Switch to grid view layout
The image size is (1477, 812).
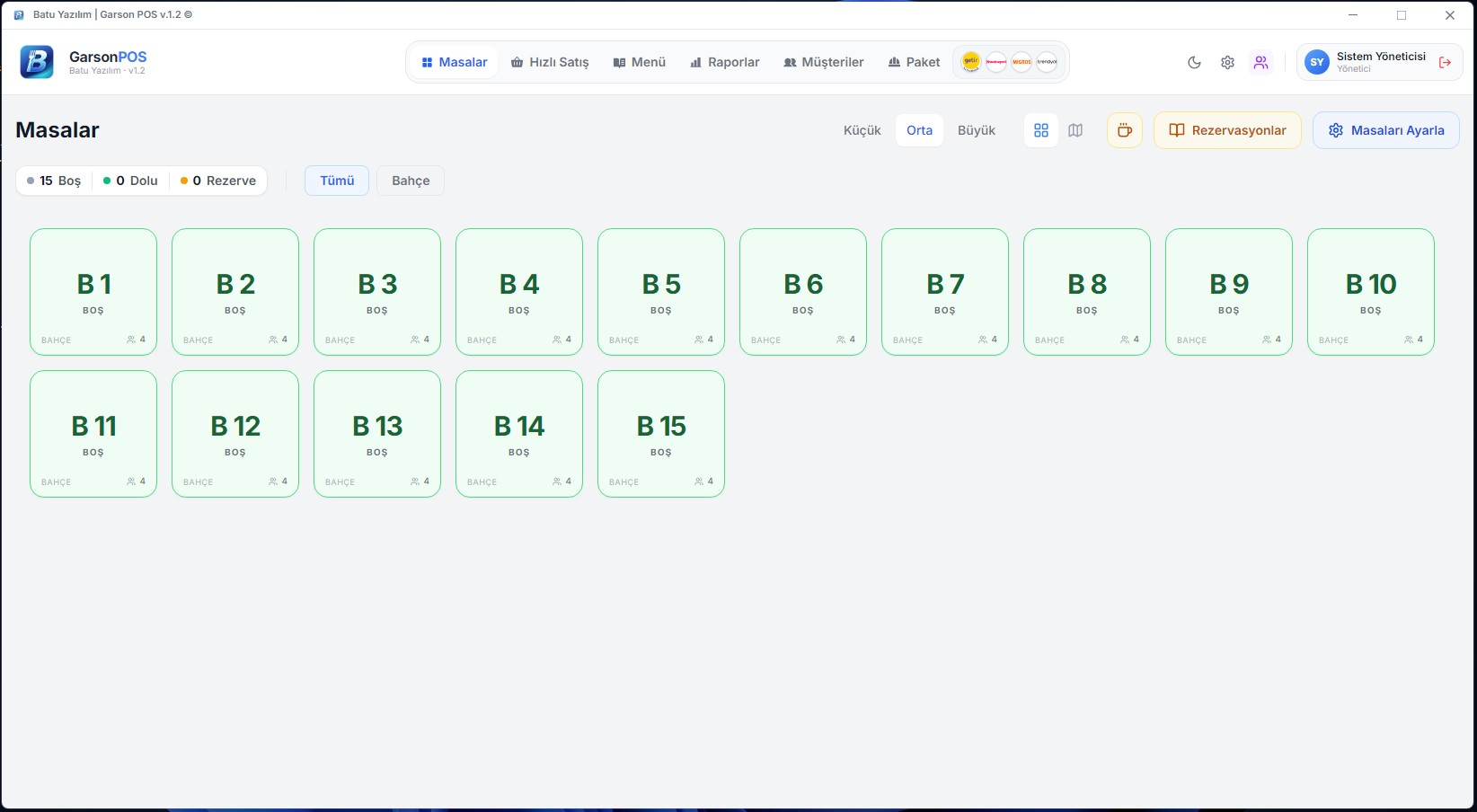coord(1041,130)
